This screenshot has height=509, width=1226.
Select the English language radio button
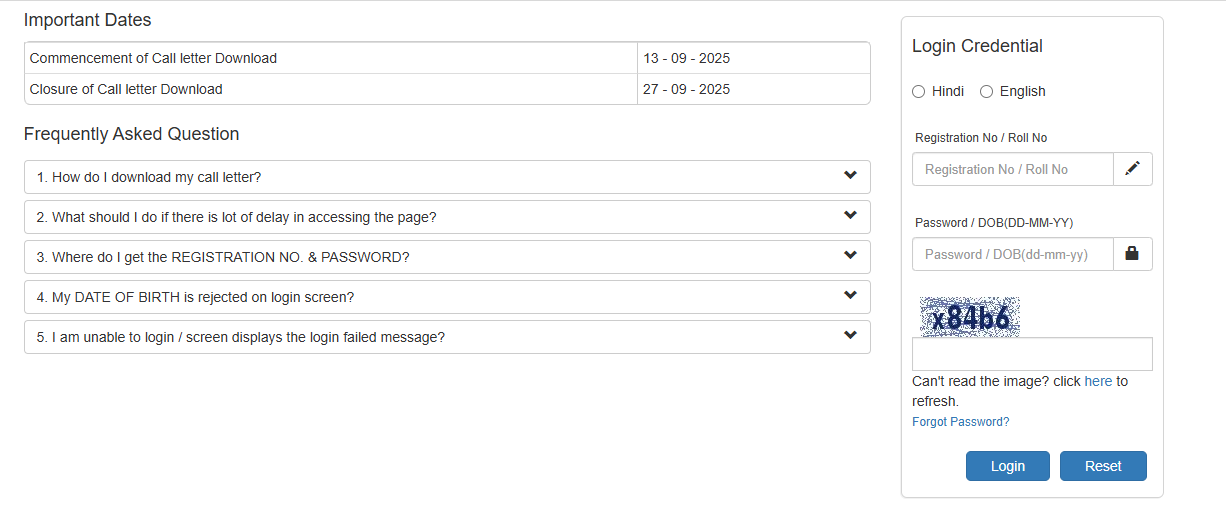(x=987, y=92)
